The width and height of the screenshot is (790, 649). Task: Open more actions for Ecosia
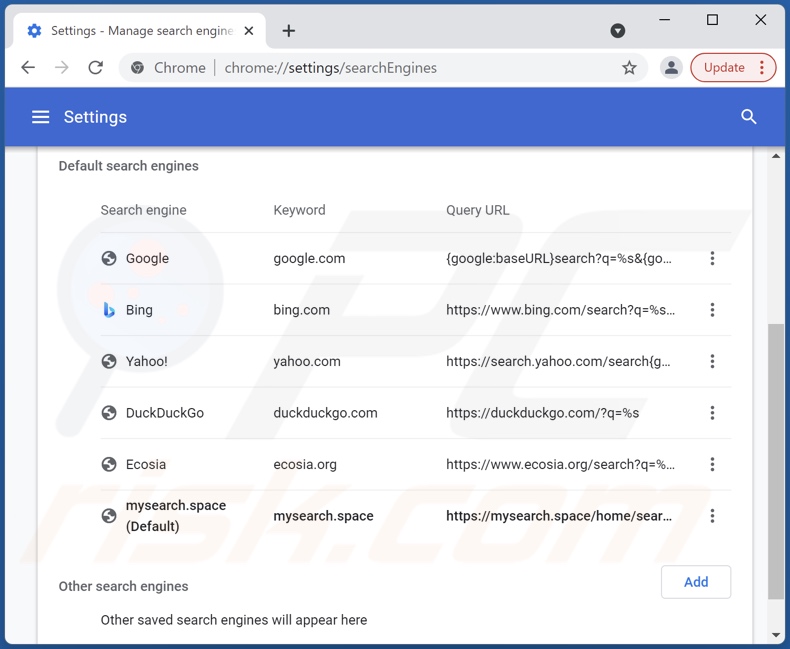[x=712, y=464]
